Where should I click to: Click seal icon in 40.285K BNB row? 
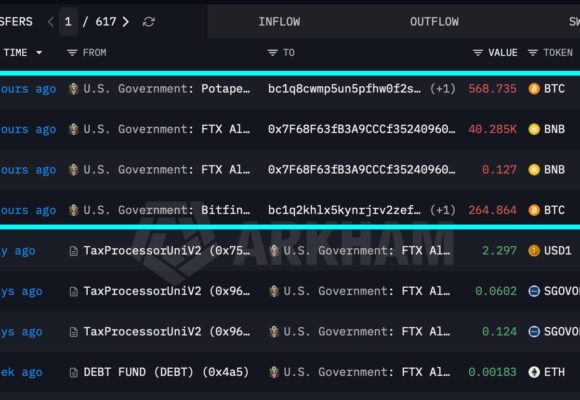74,129
